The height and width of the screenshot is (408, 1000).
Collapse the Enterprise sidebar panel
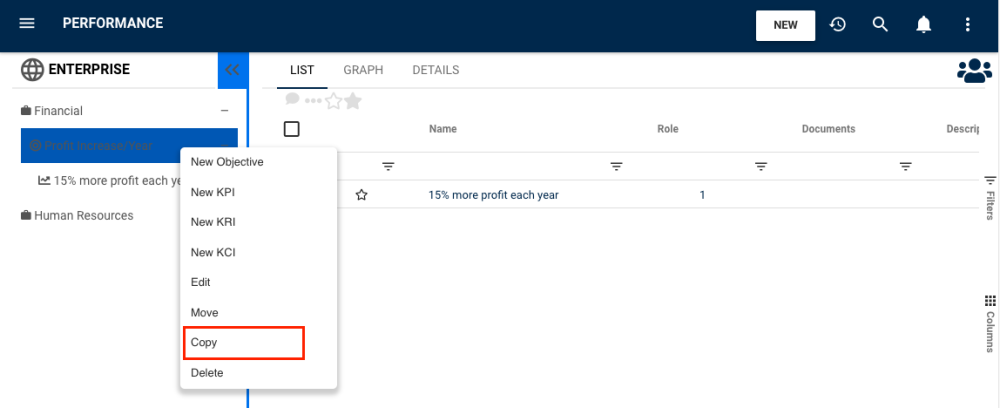tap(232, 70)
